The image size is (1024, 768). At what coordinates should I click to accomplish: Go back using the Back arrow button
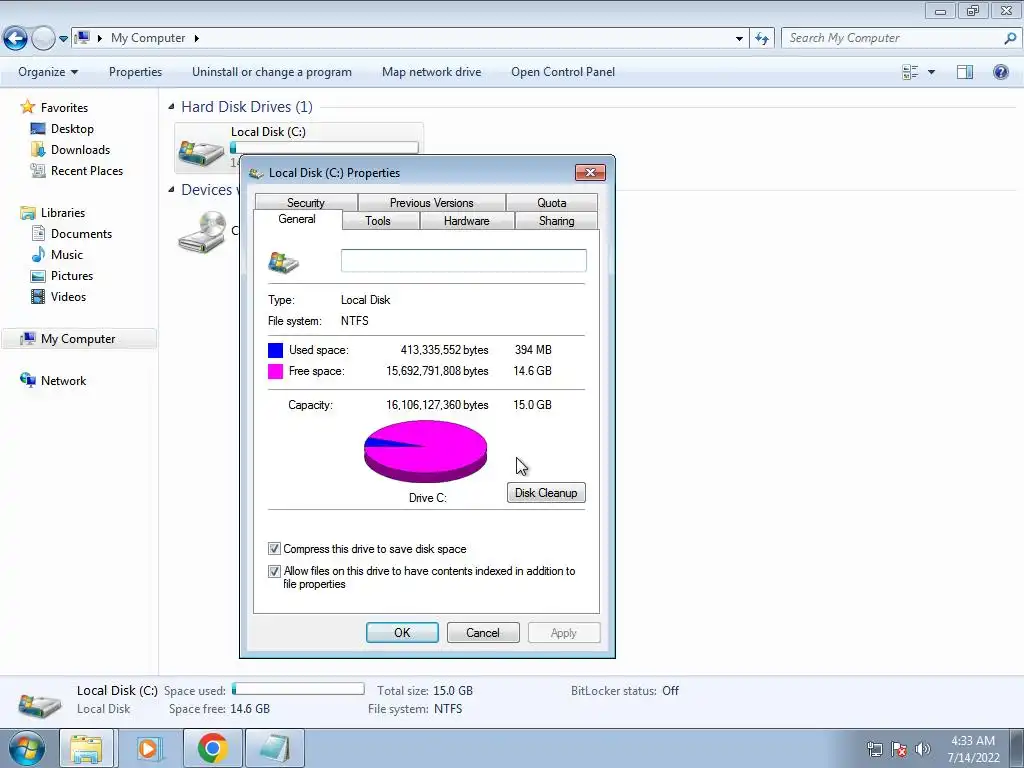coord(15,39)
